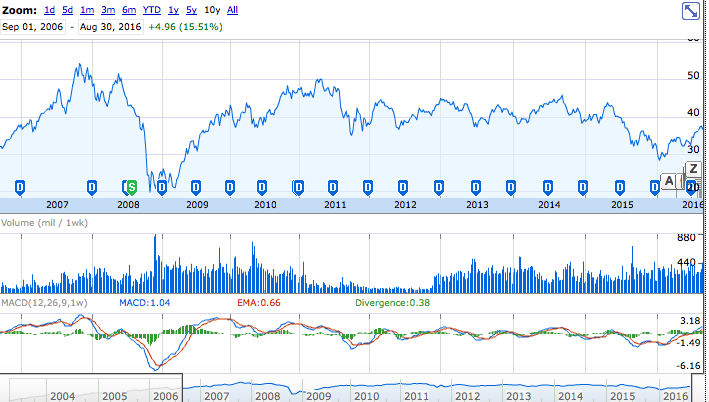Click the dividend D marker above the 2011 label

coord(333,187)
